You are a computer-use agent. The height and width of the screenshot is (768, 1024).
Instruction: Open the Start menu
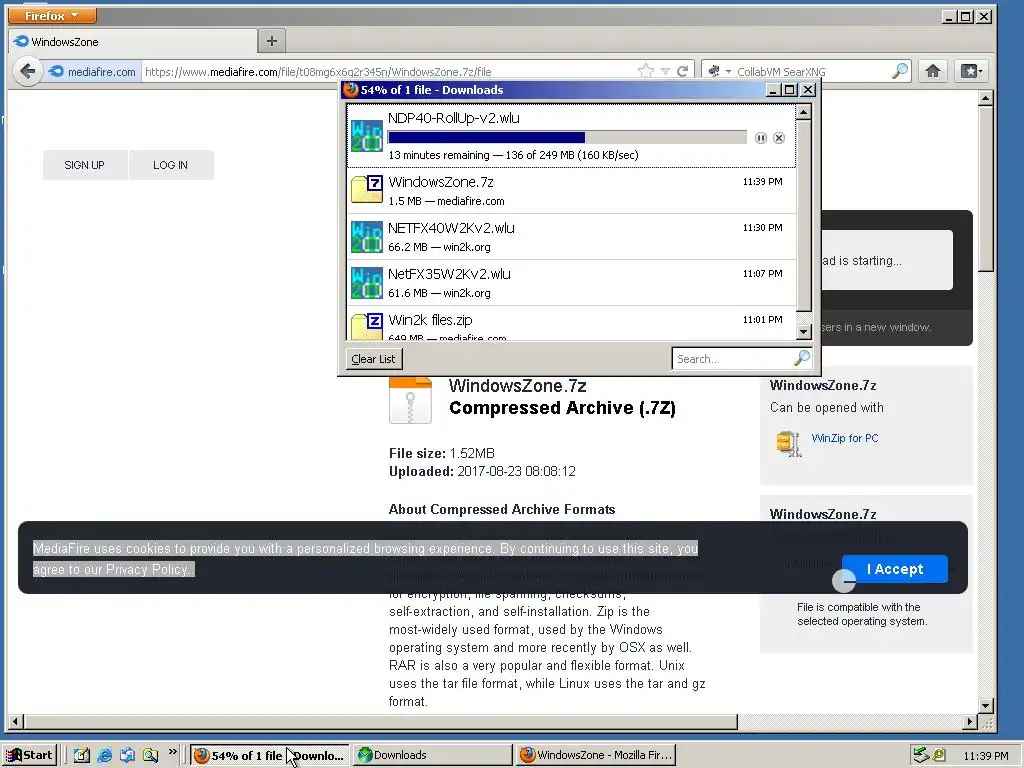coord(29,756)
